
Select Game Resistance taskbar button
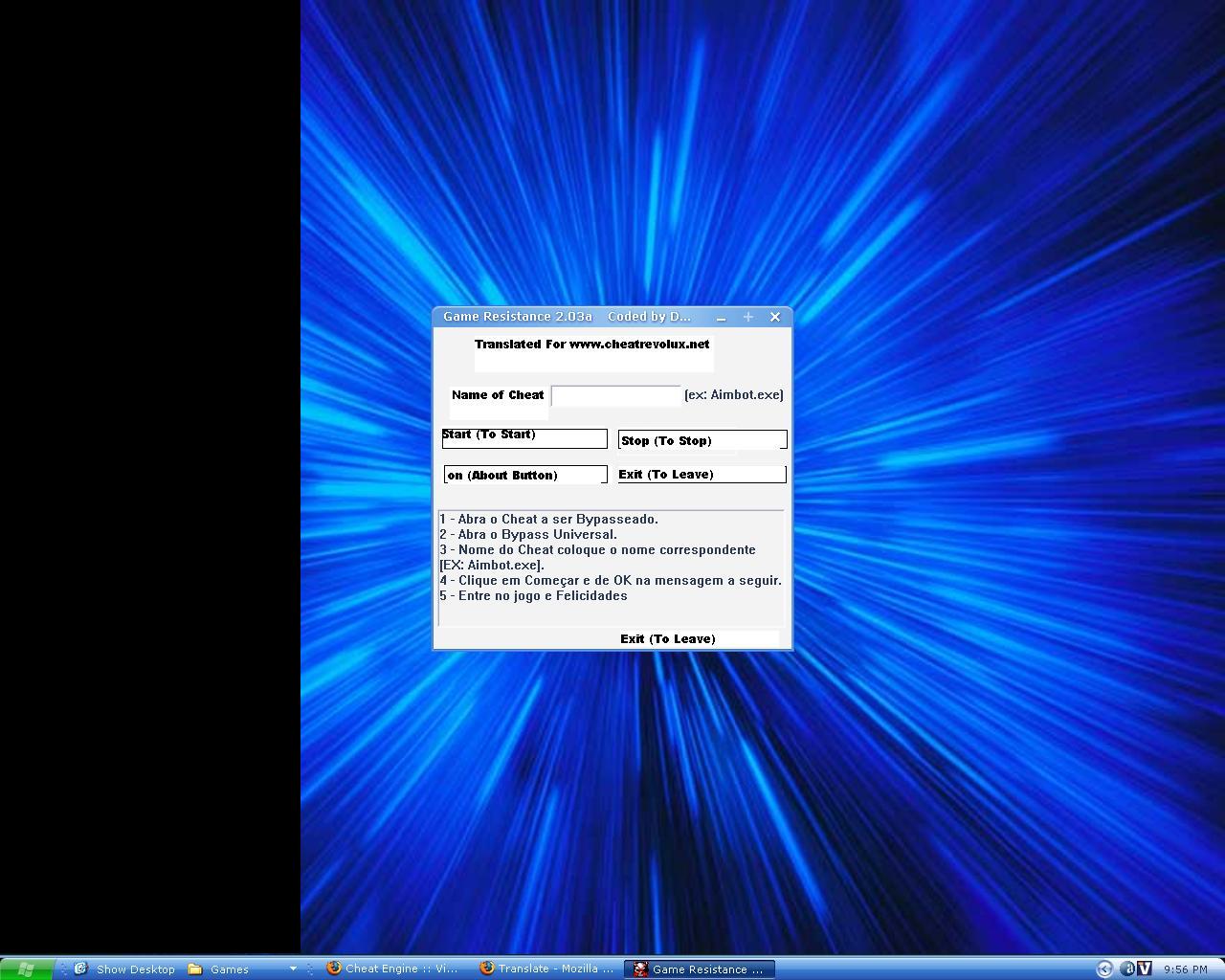click(700, 969)
